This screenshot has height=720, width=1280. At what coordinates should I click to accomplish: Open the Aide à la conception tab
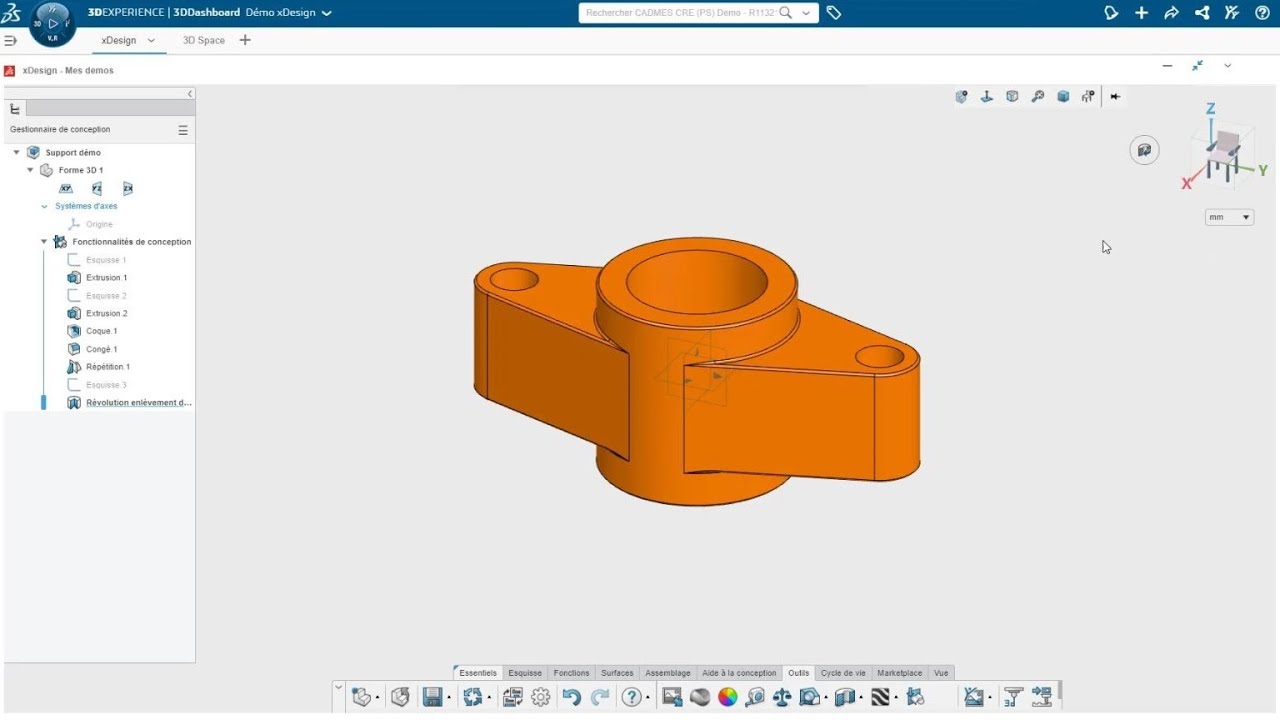739,673
